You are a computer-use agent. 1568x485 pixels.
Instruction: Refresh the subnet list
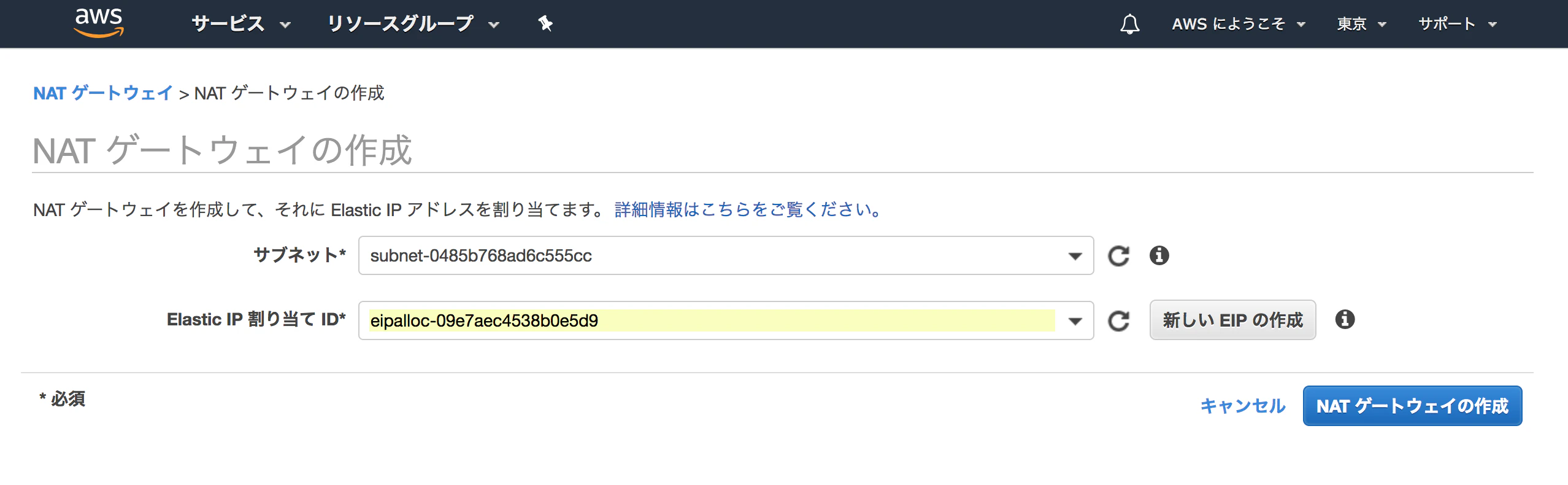[1119, 256]
